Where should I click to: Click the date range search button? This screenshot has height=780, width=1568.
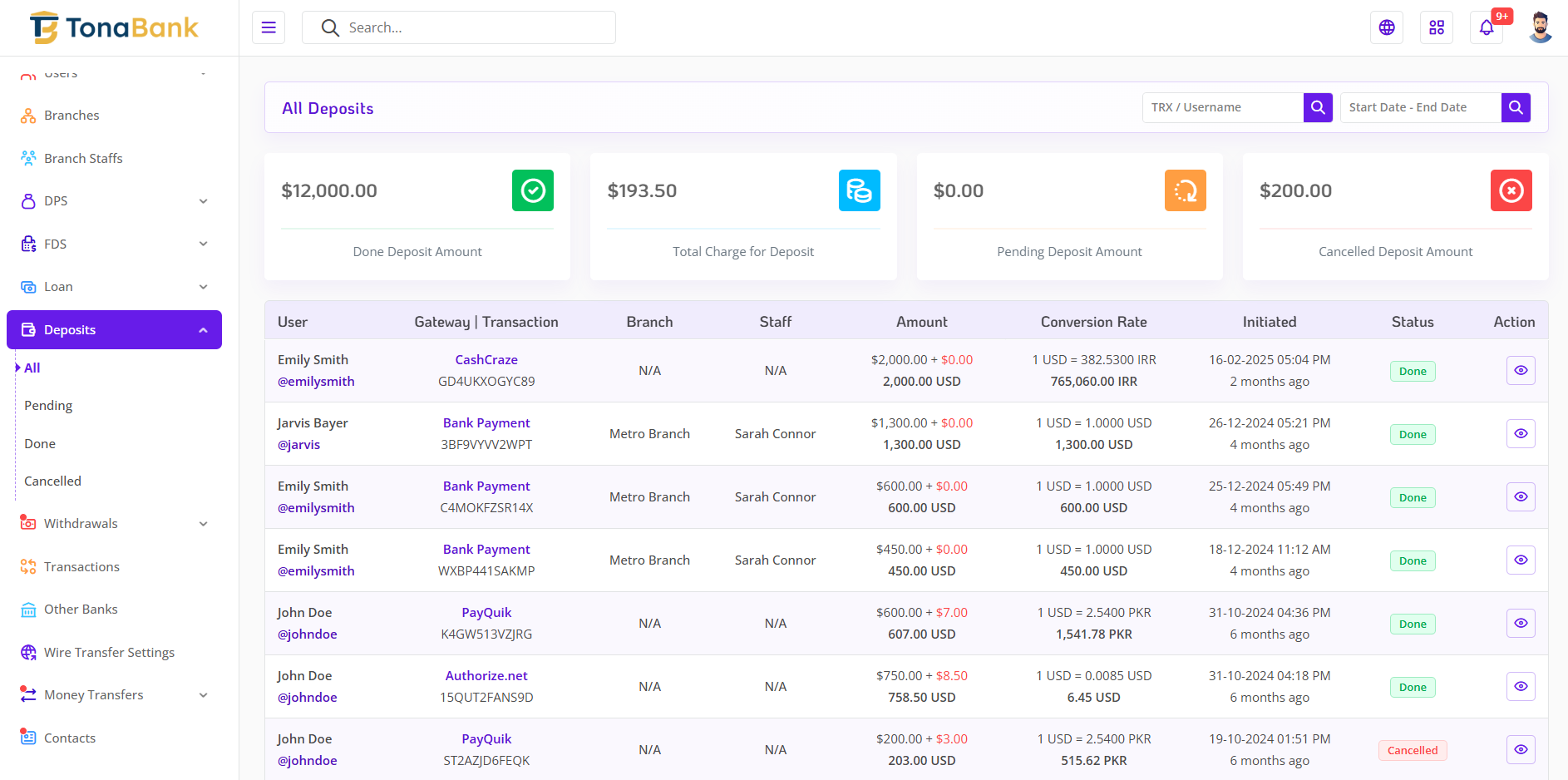tap(1516, 107)
